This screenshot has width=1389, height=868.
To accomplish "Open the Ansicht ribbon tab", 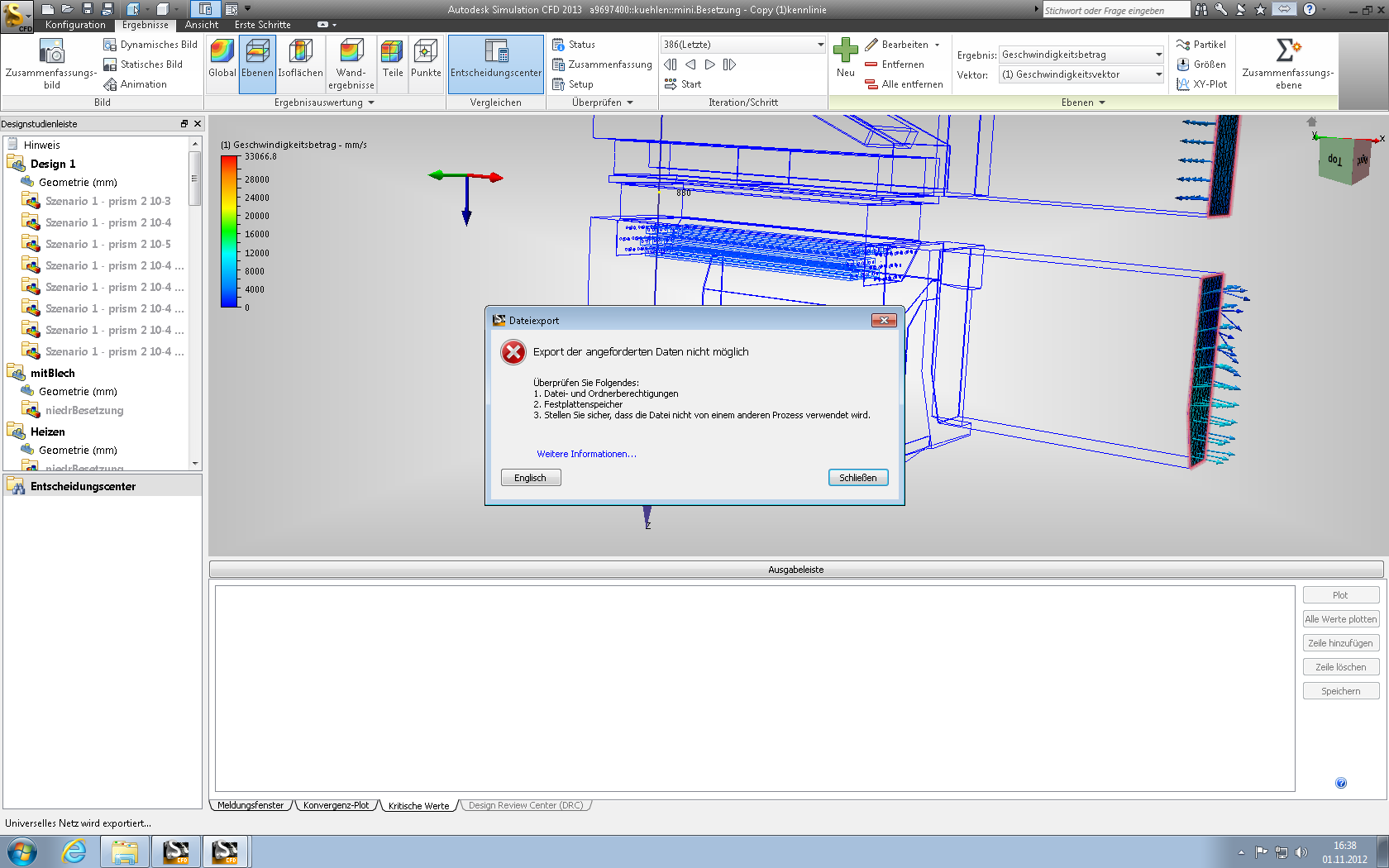I will coord(202,25).
